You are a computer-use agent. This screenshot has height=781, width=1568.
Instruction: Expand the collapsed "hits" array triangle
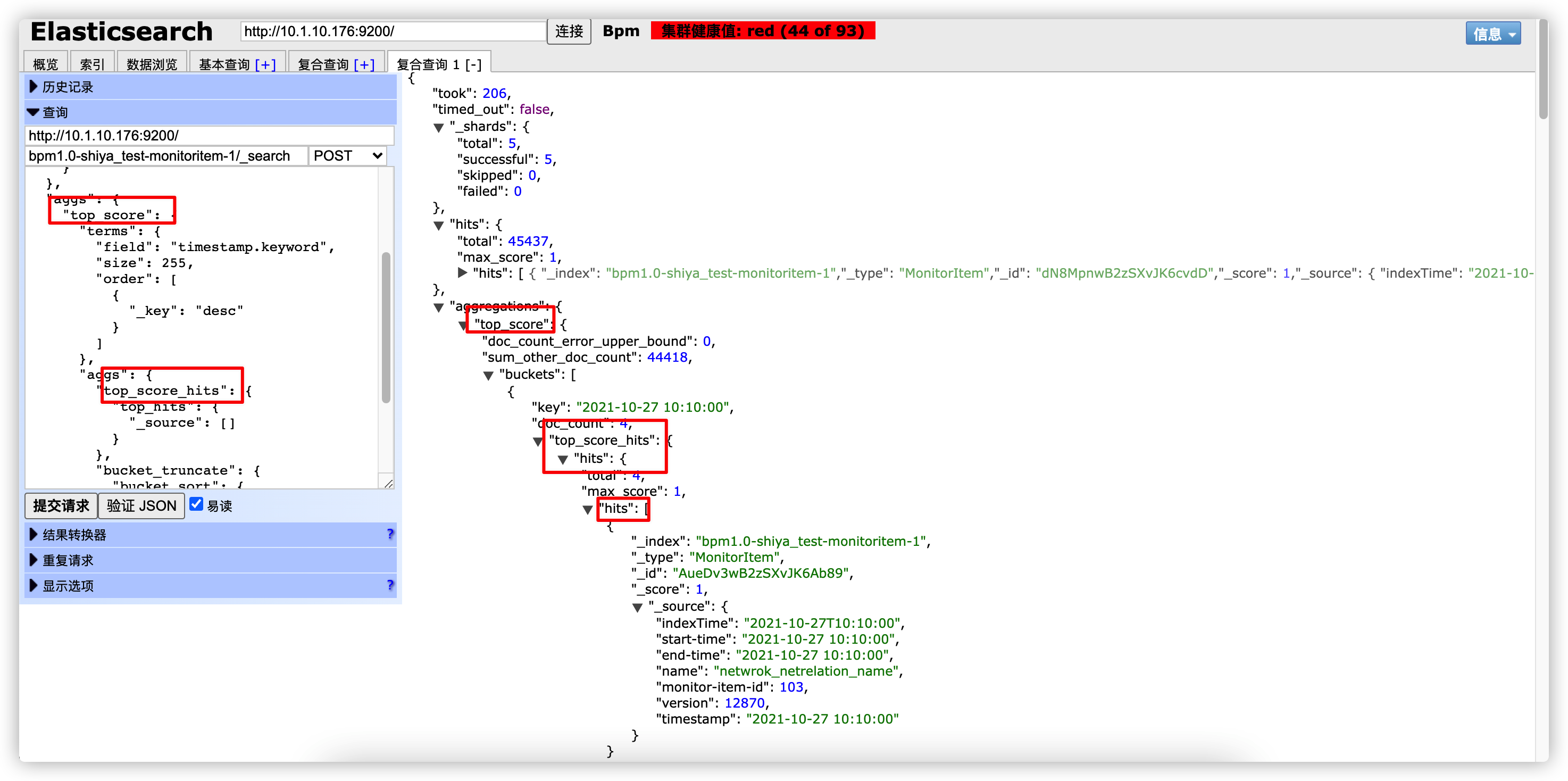coord(463,273)
